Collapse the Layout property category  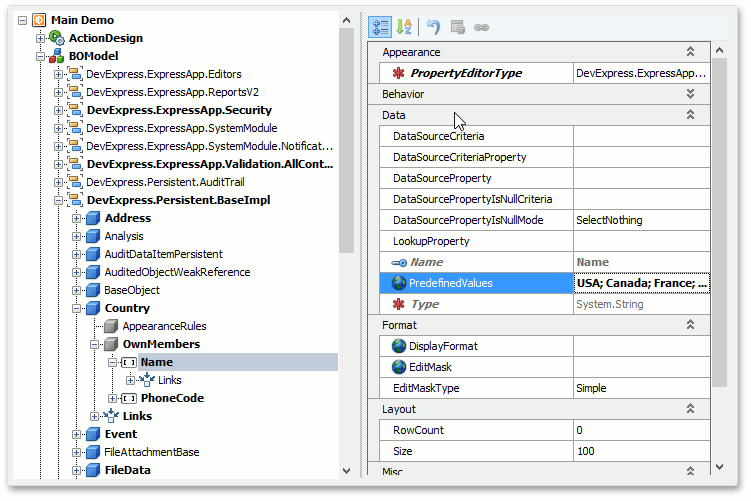[x=690, y=409]
